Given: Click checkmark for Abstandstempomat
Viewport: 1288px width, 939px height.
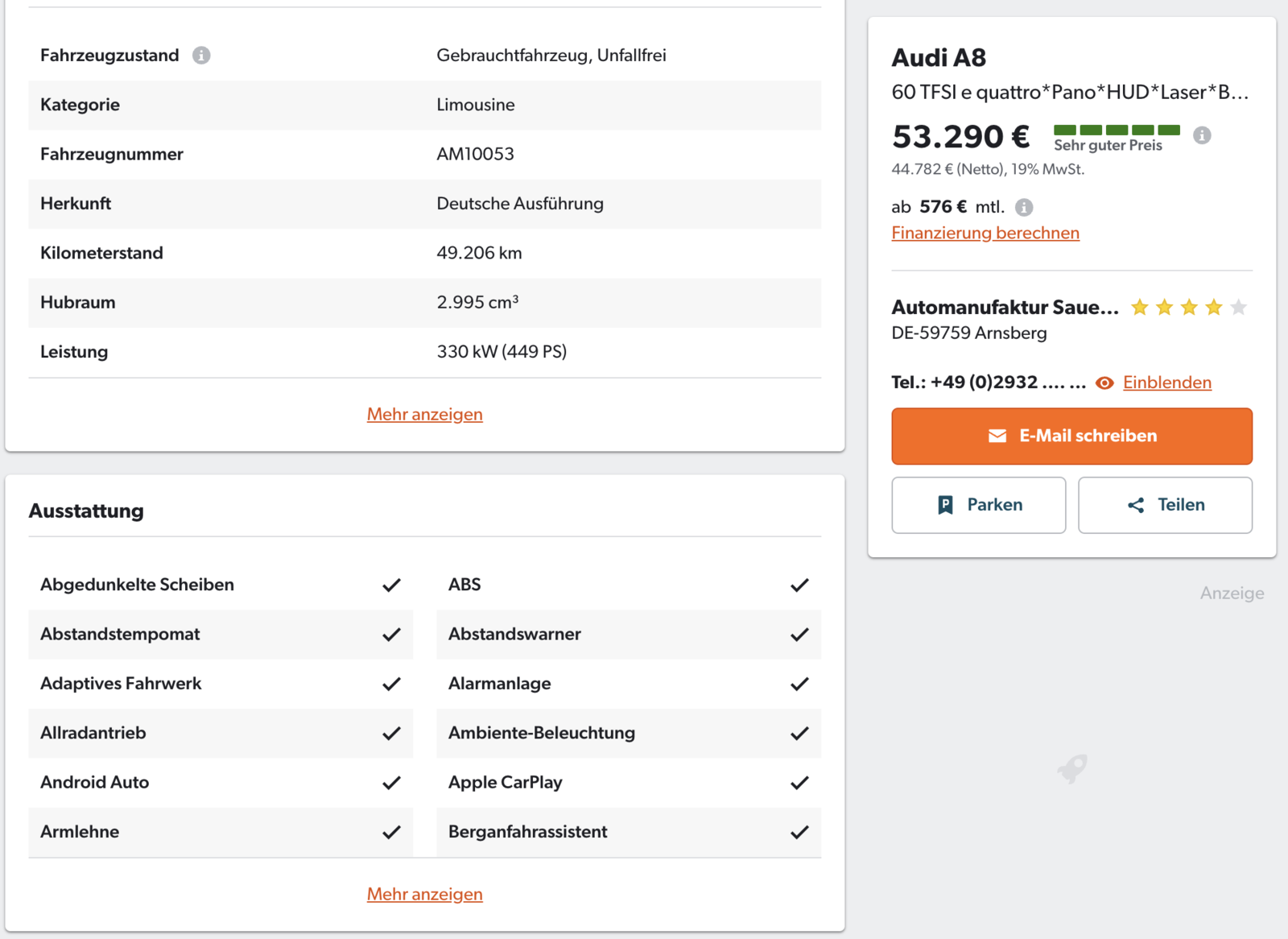Looking at the screenshot, I should (391, 635).
